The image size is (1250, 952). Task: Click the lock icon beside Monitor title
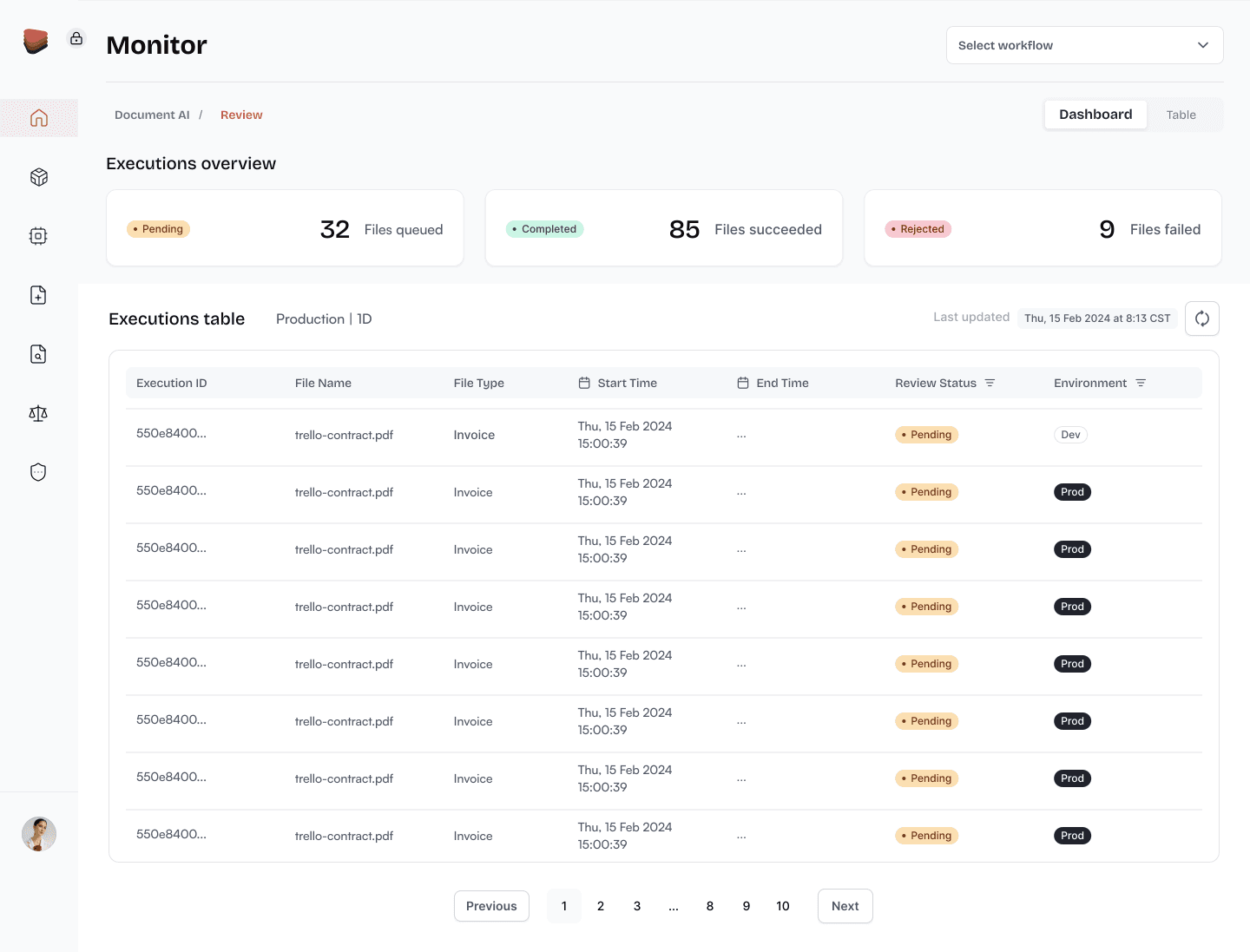pos(76,38)
